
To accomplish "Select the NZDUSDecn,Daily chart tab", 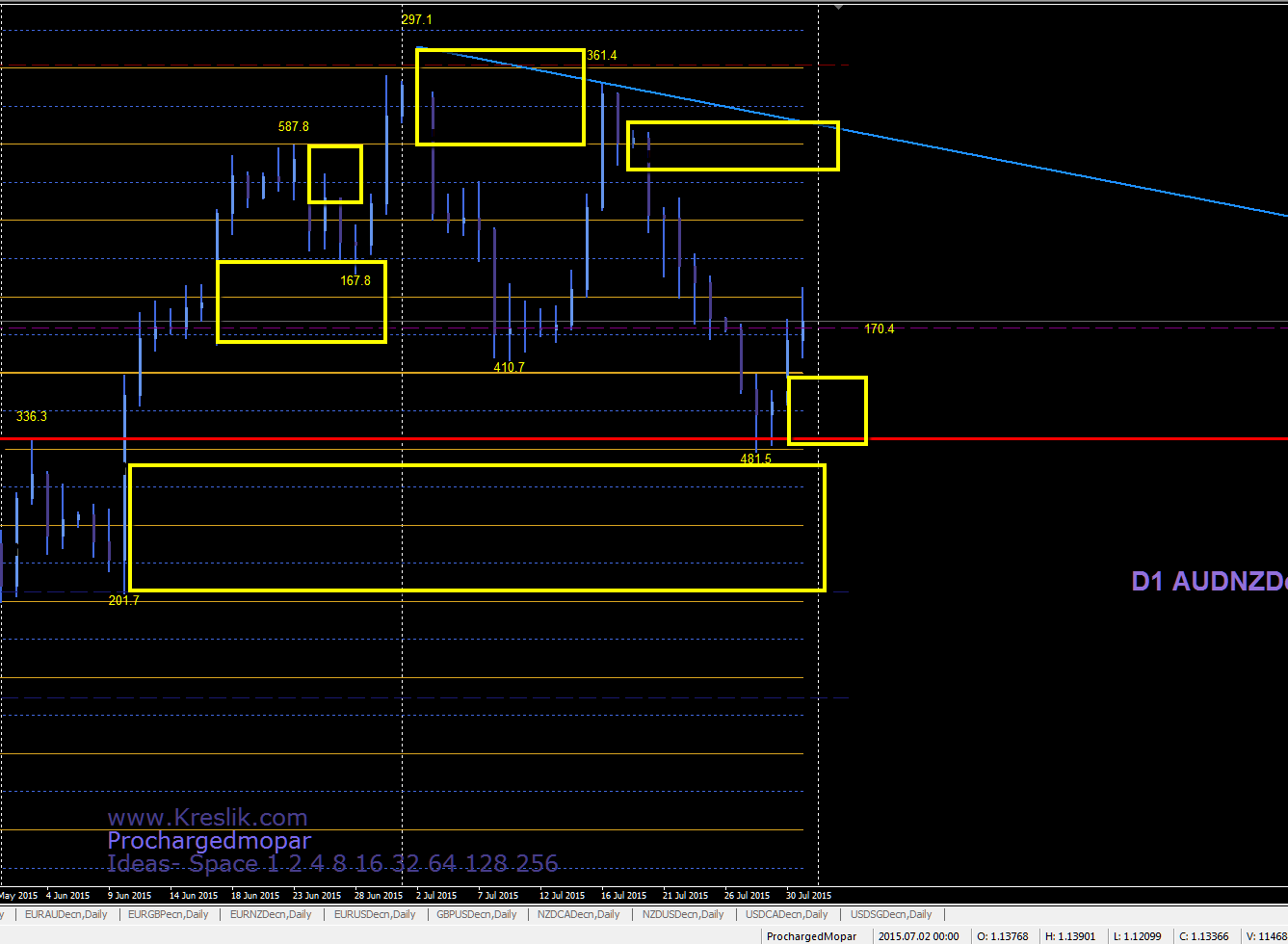I will (x=682, y=914).
